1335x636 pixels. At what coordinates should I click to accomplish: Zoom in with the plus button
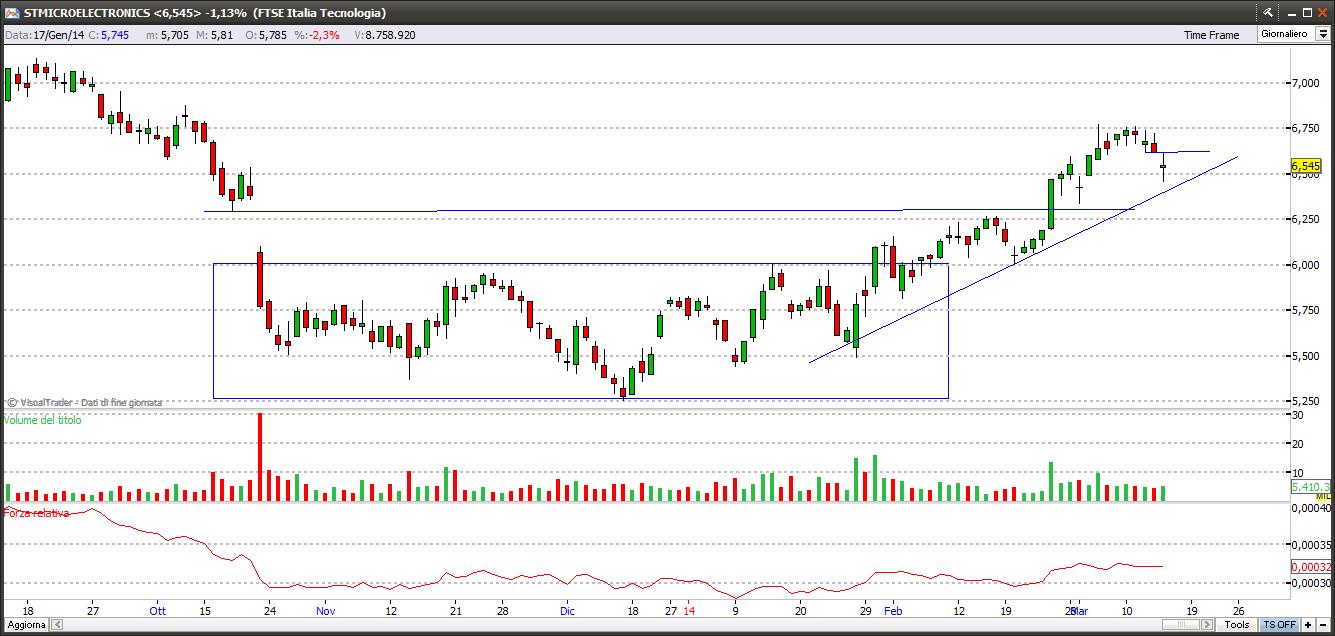tap(1308, 625)
